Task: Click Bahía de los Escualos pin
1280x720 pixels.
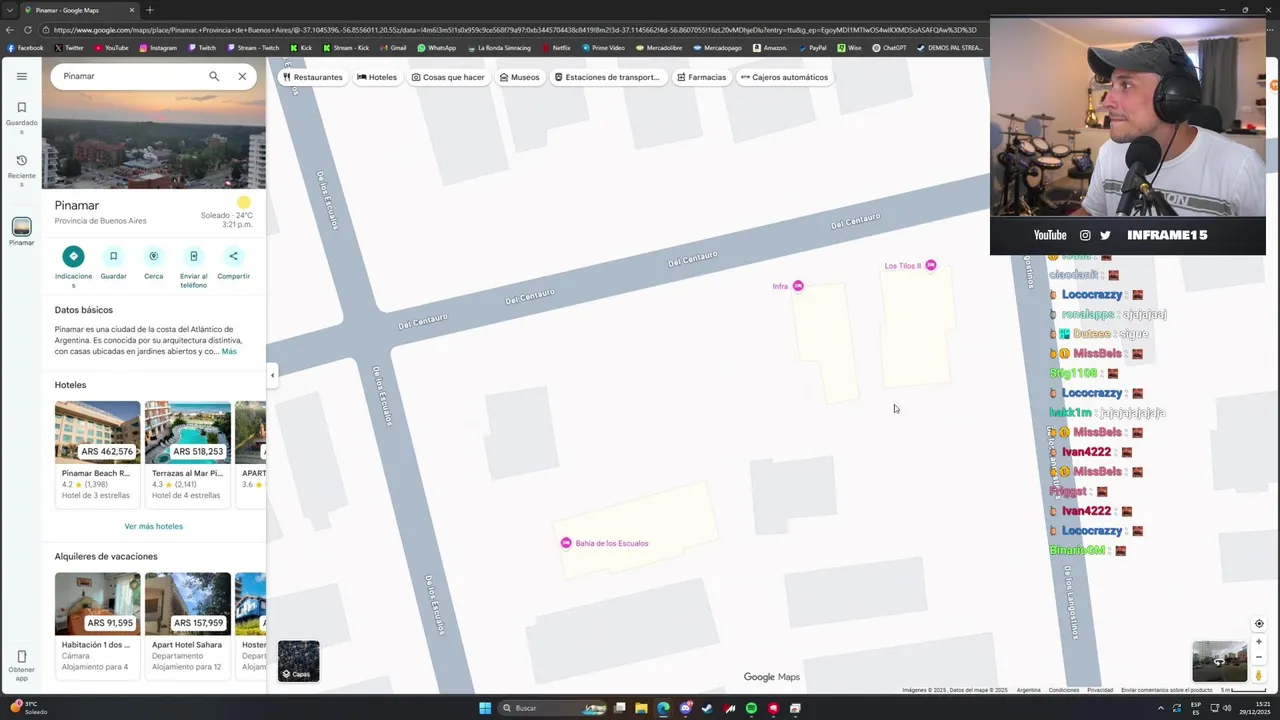Action: (x=566, y=543)
